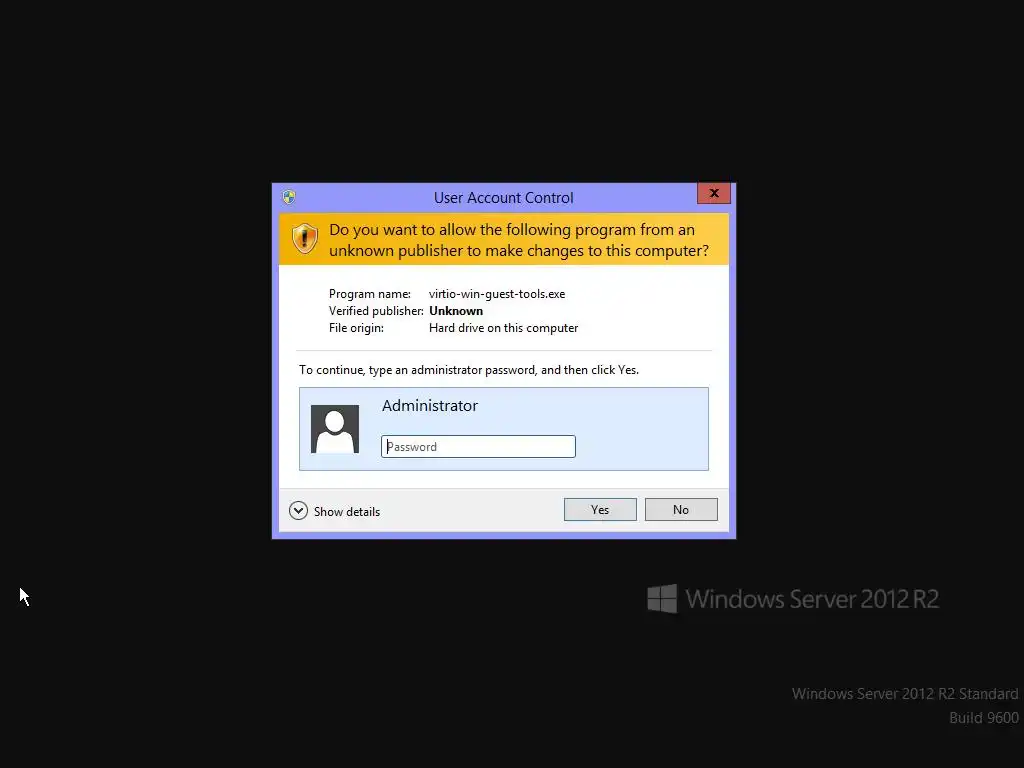
Task: Click the Administrator user avatar
Action: [x=335, y=429]
